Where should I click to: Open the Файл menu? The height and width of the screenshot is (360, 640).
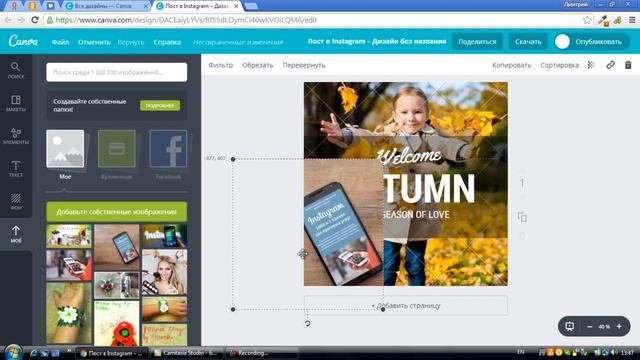coord(60,42)
